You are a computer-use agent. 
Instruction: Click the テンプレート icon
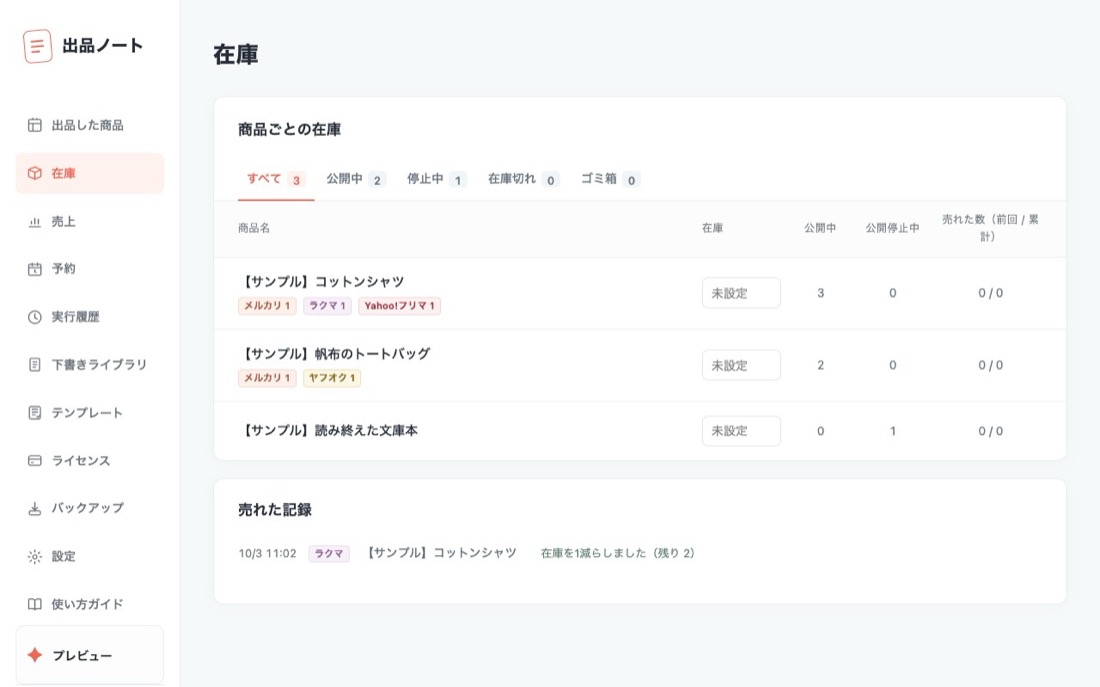(34, 413)
